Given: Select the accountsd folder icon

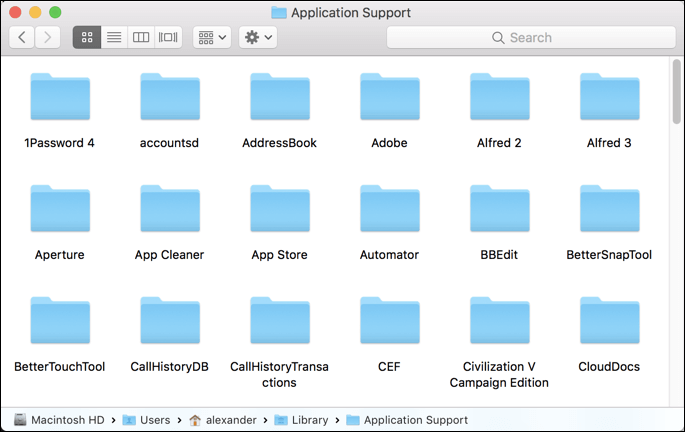Looking at the screenshot, I should 170,97.
